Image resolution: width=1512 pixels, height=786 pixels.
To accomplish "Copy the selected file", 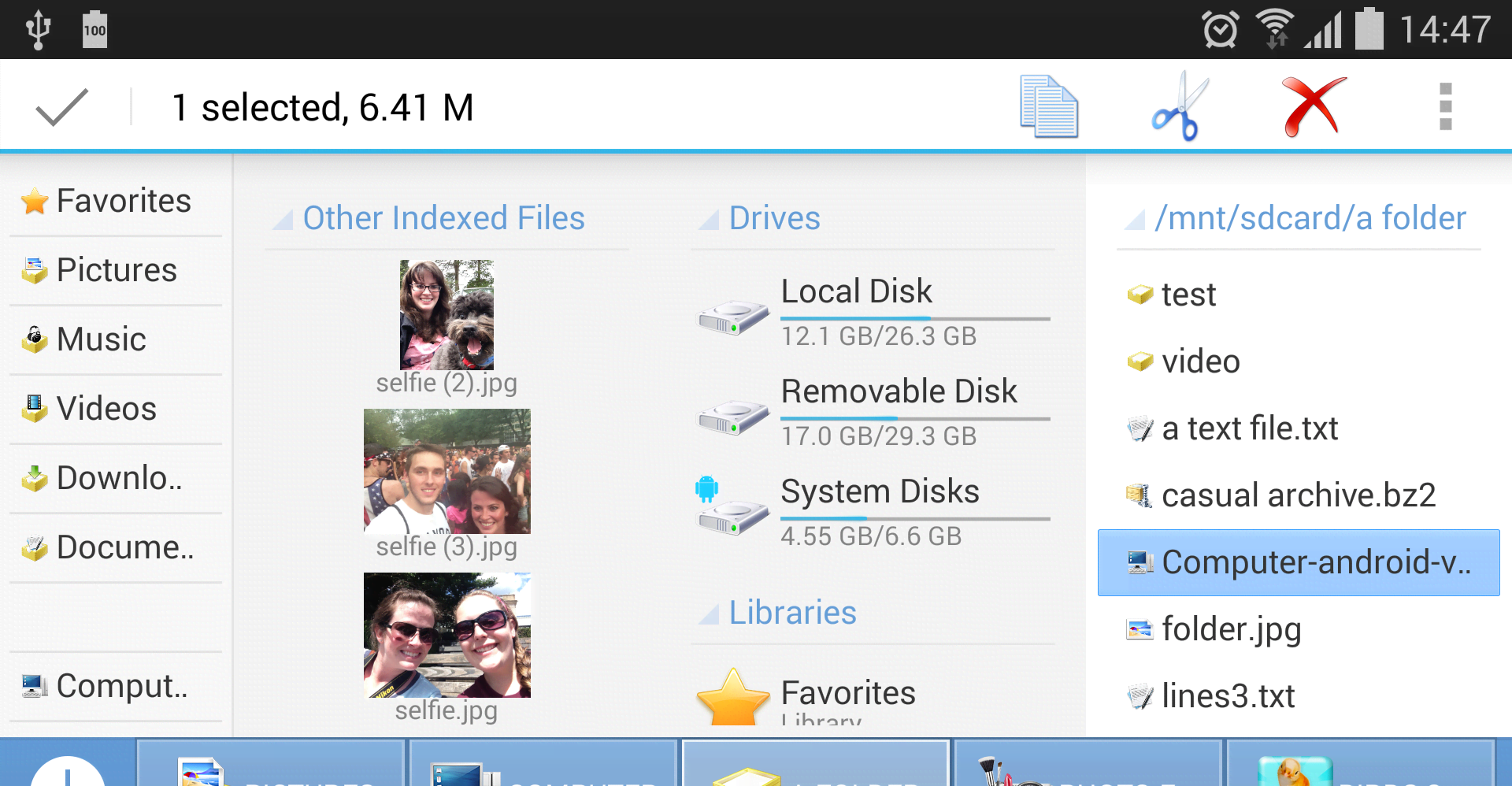I will point(1049,106).
